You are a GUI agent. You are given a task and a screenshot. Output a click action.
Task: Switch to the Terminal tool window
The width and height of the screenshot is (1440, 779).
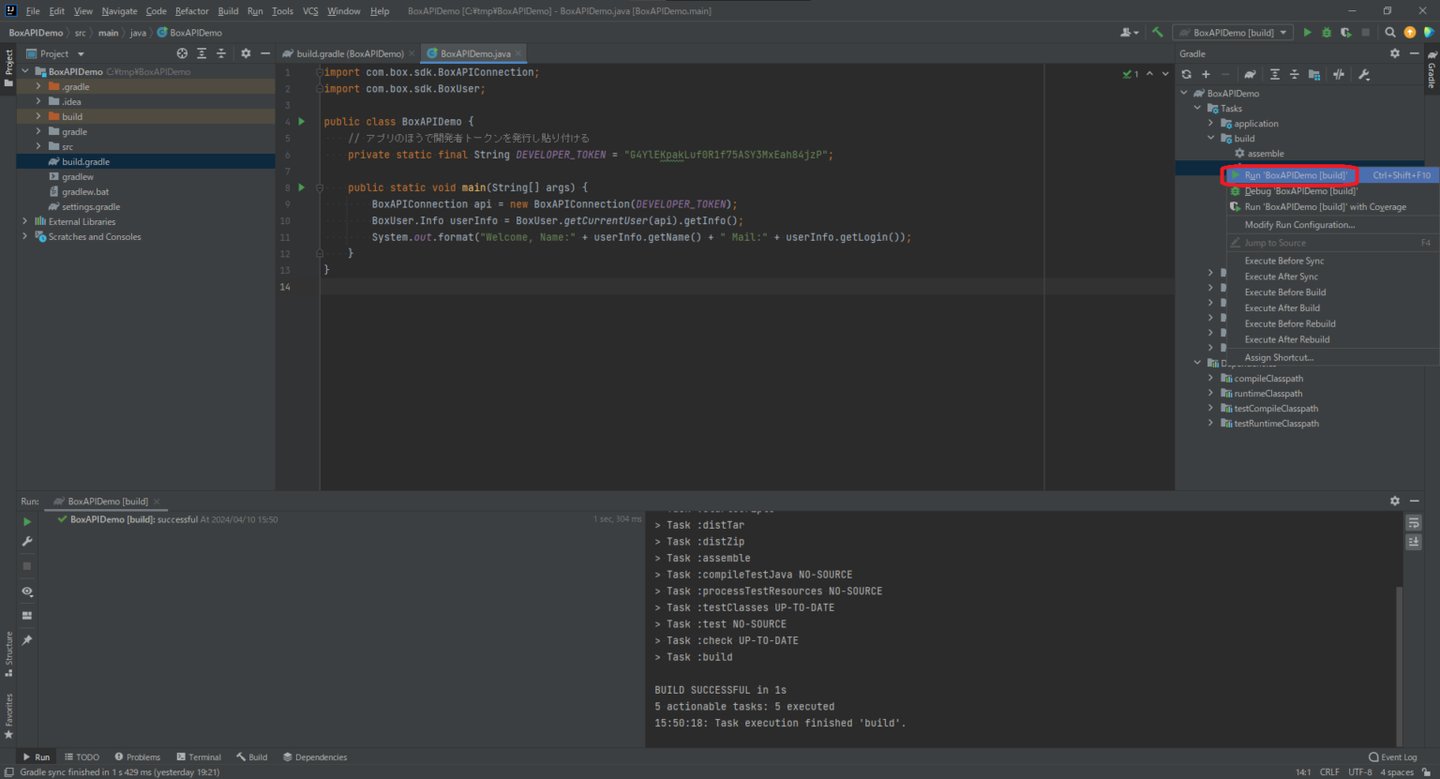(198, 757)
